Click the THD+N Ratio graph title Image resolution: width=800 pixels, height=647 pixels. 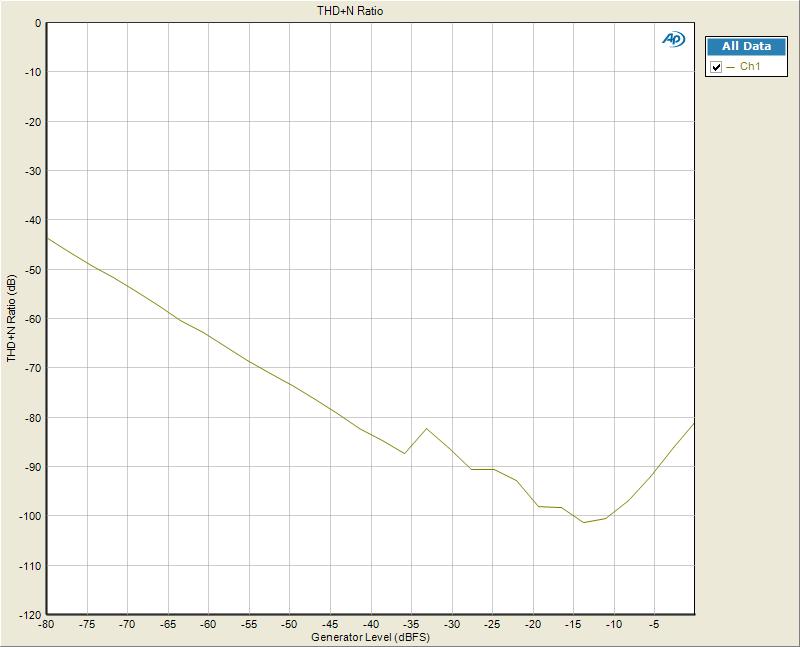[x=350, y=11]
